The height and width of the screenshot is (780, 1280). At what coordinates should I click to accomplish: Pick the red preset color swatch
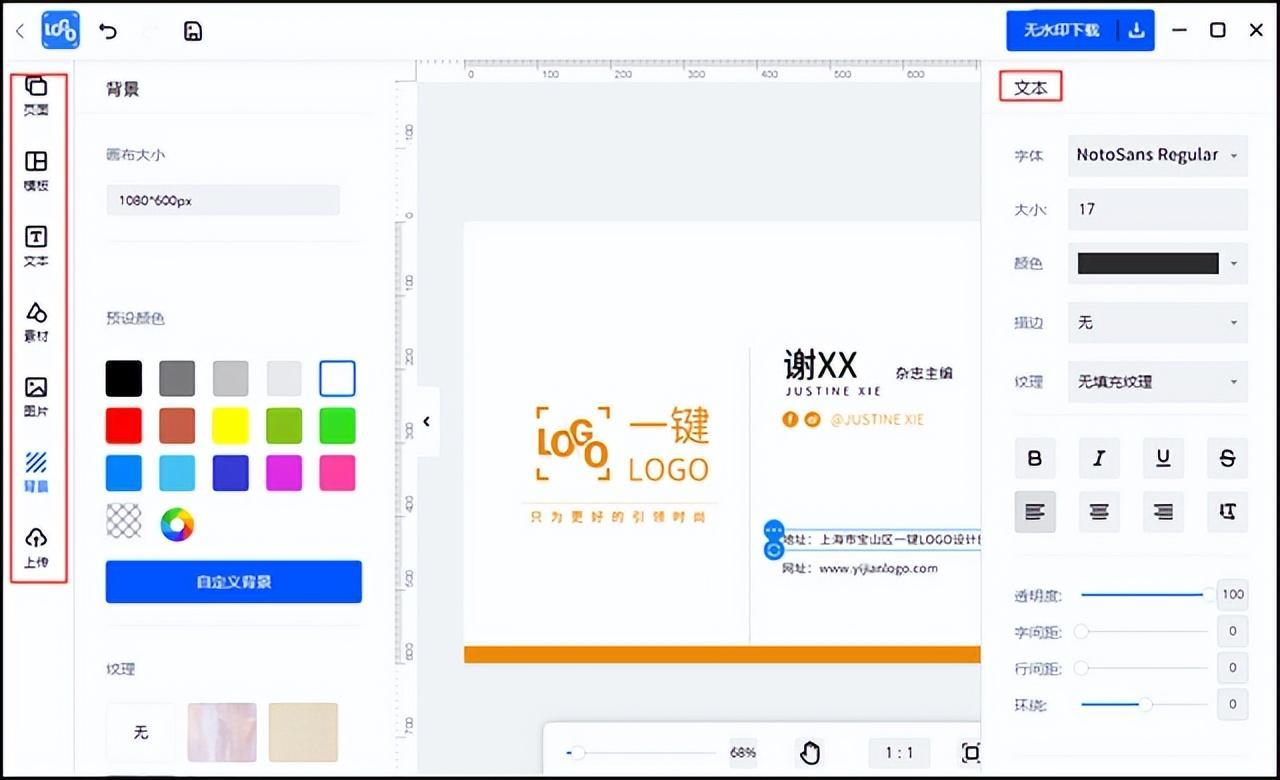[124, 426]
